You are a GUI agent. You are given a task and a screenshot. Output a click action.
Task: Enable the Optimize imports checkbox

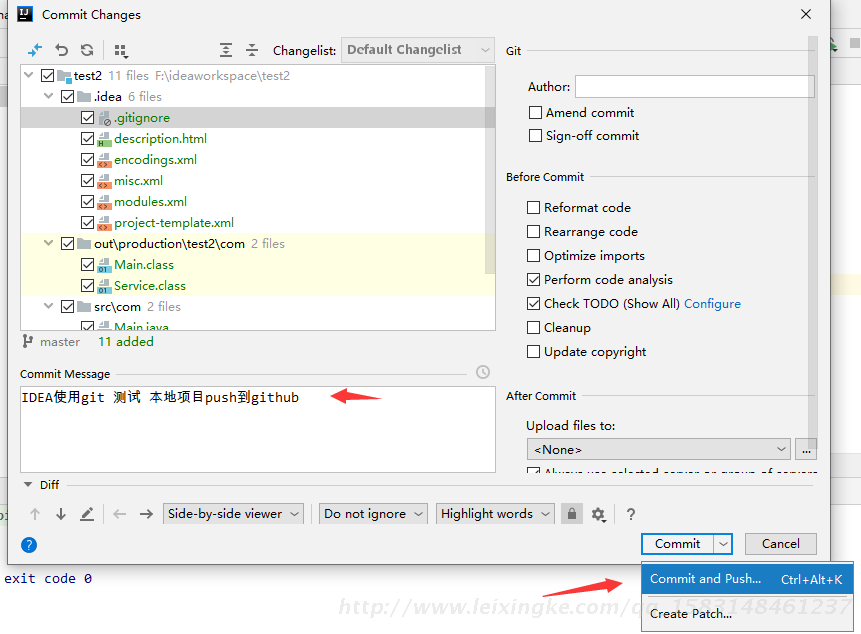(x=533, y=255)
